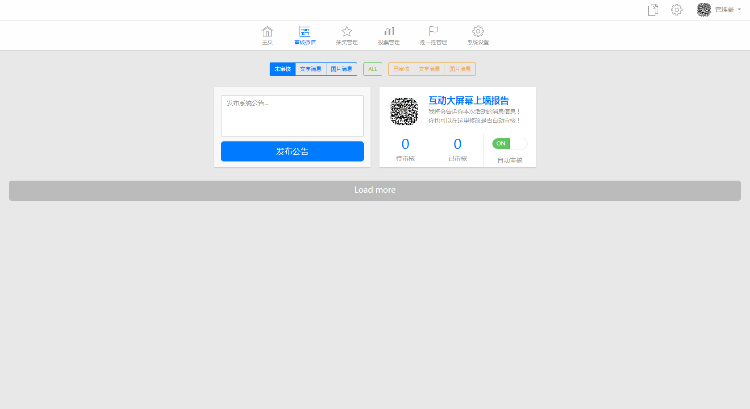Screen dimensions: 750x409
Task: Click the gear icon in top header
Action: pyautogui.click(x=676, y=10)
